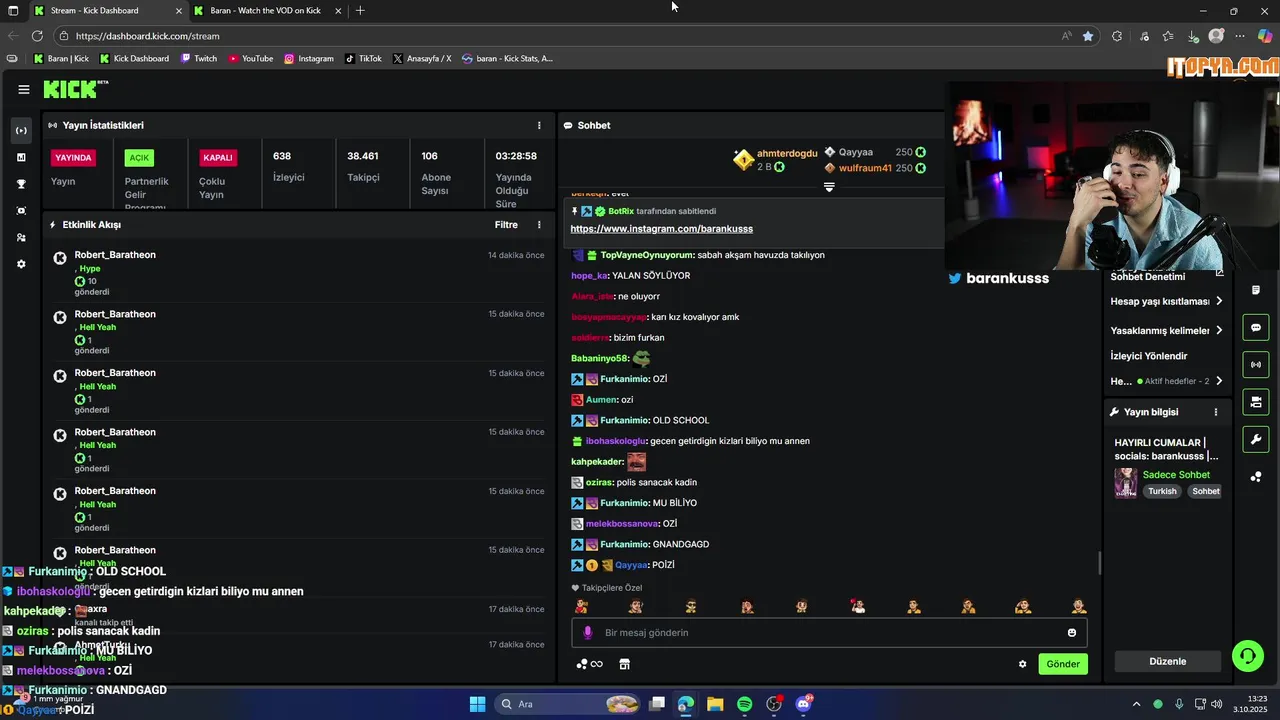Viewport: 1280px width, 720px height.
Task: Click top gifter ahmterdogdu username
Action: 787,153
